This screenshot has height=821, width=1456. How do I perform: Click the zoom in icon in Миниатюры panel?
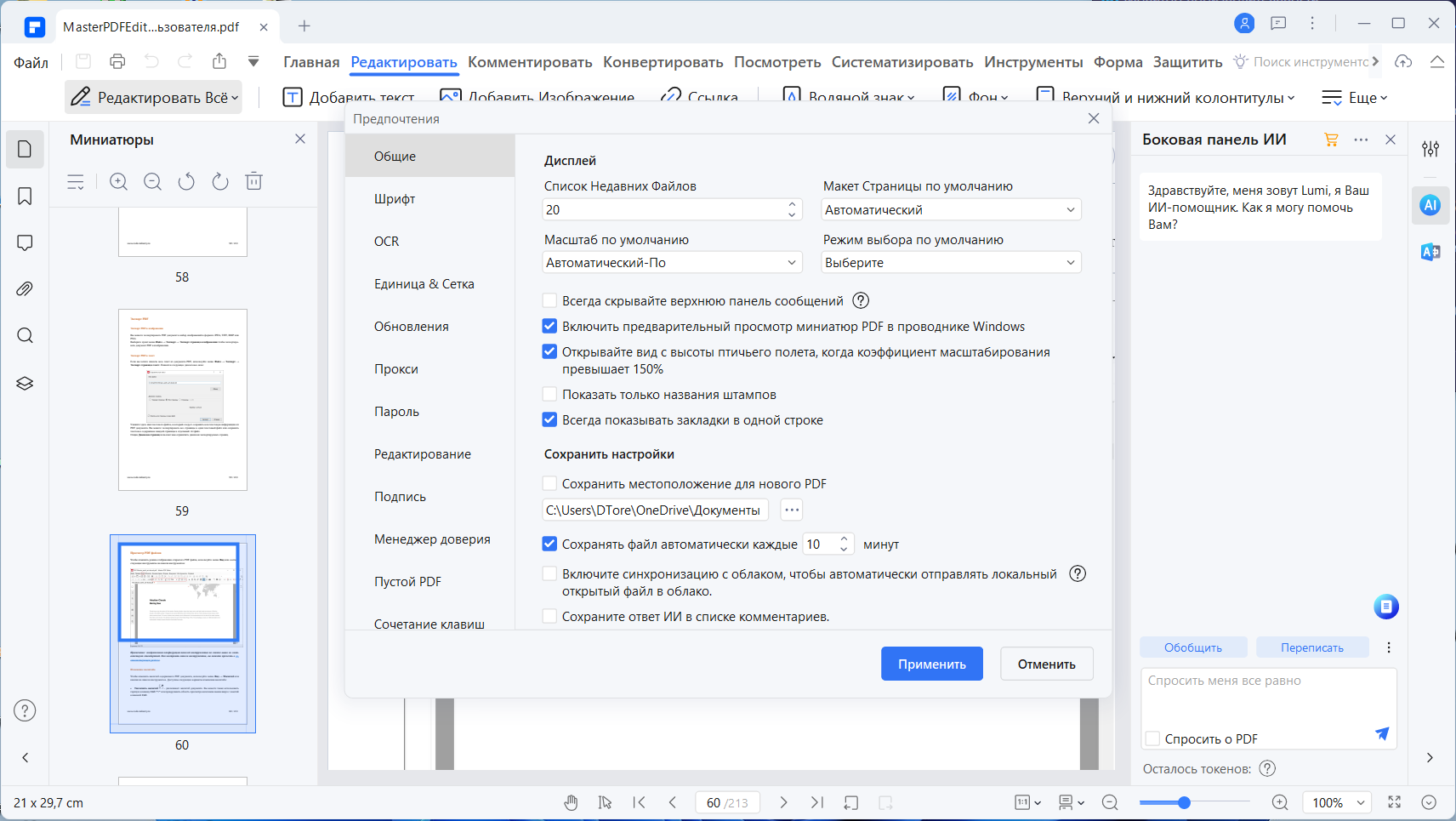click(x=118, y=181)
